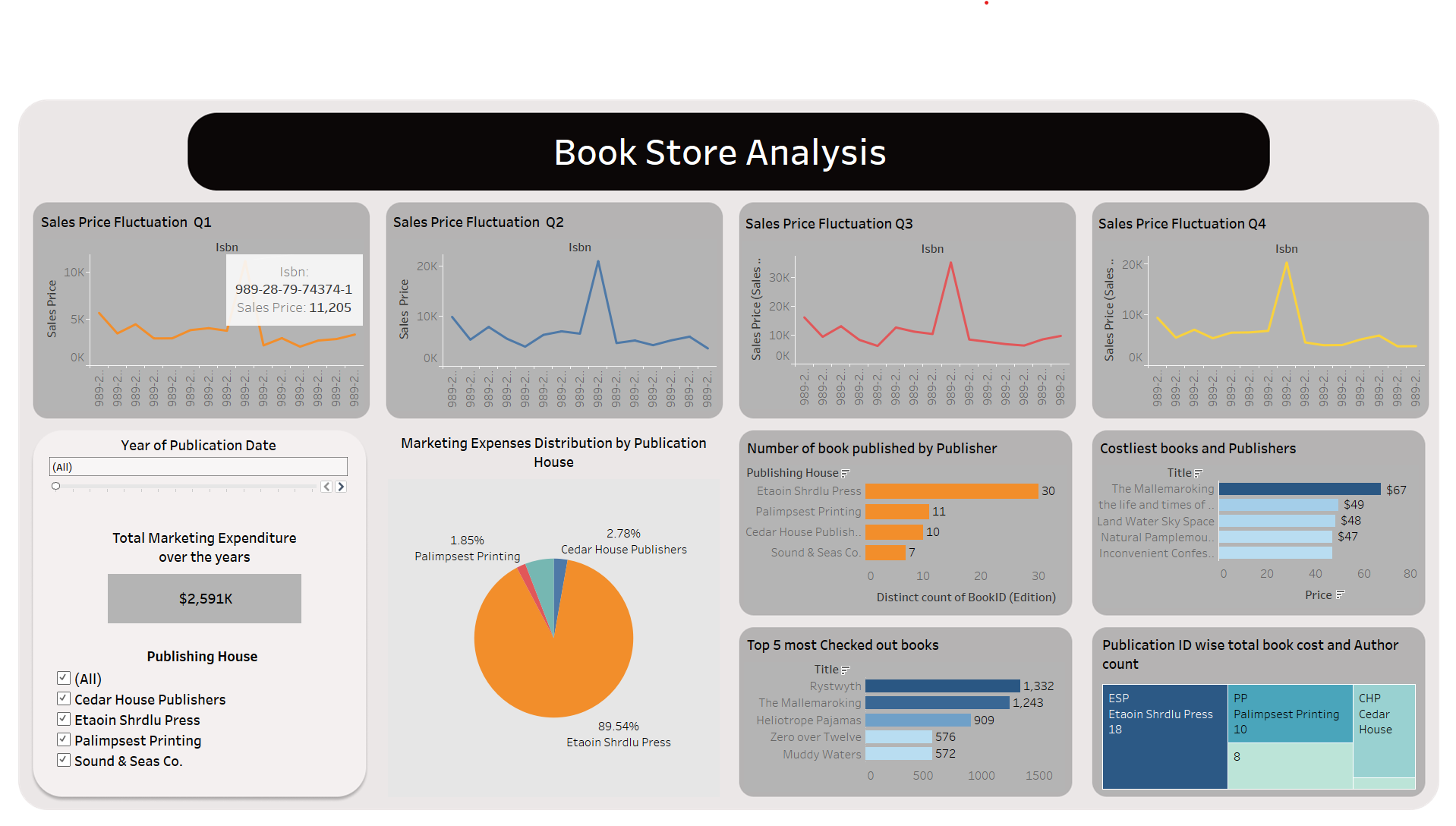Image resolution: width=1456 pixels, height=826 pixels.
Task: Click the peak of the Q4 yellow sales line
Action: (1286, 263)
